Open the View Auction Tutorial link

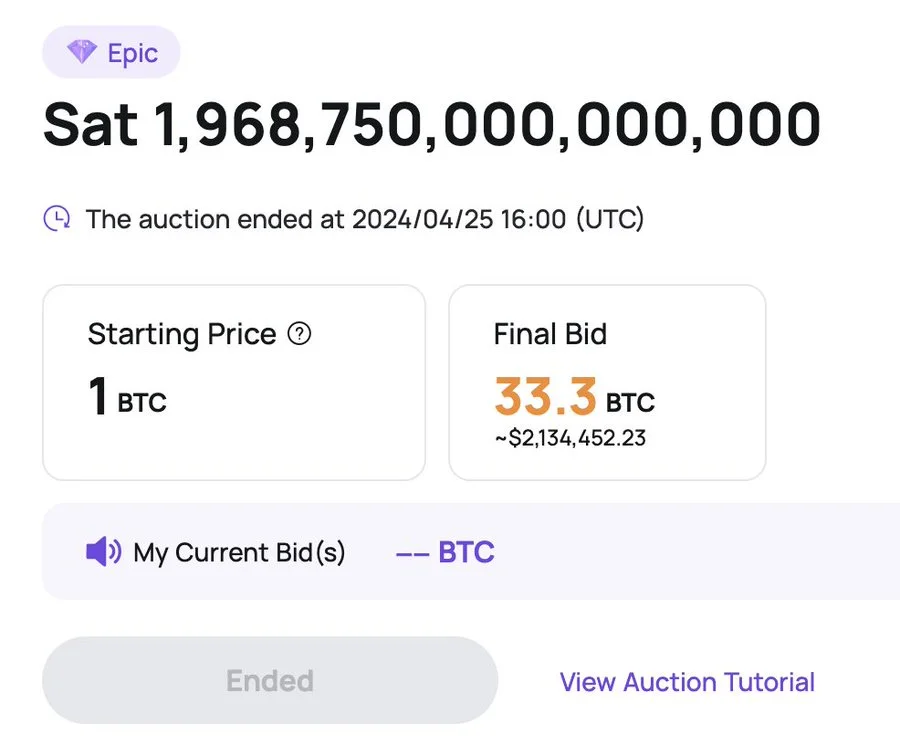coord(687,682)
